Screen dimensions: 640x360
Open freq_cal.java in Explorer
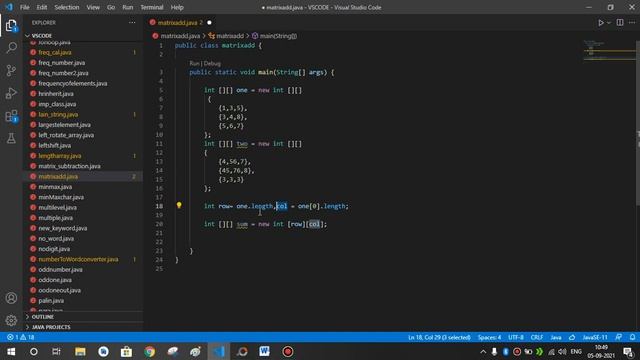click(55, 52)
